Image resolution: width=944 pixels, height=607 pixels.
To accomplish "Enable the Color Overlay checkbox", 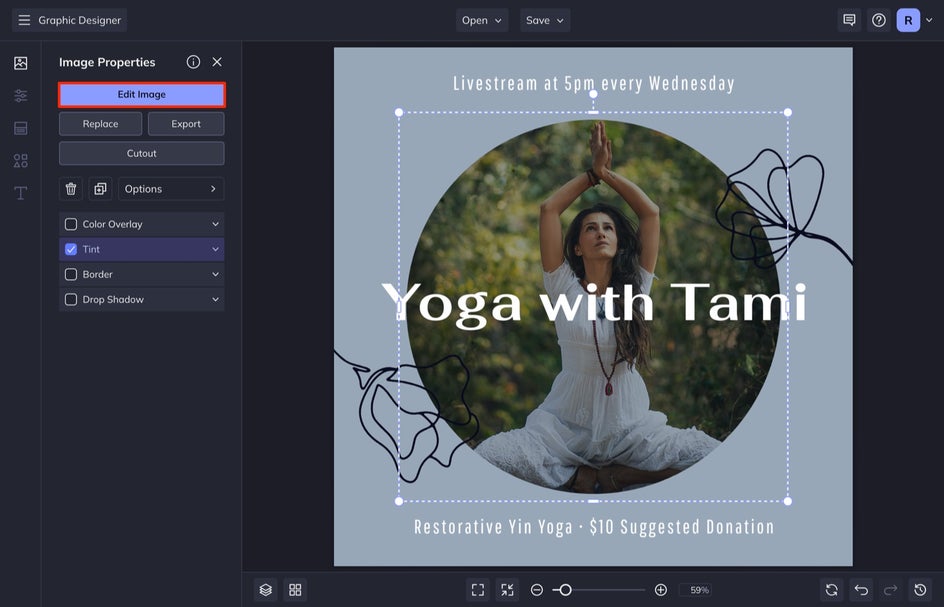I will tap(71, 225).
